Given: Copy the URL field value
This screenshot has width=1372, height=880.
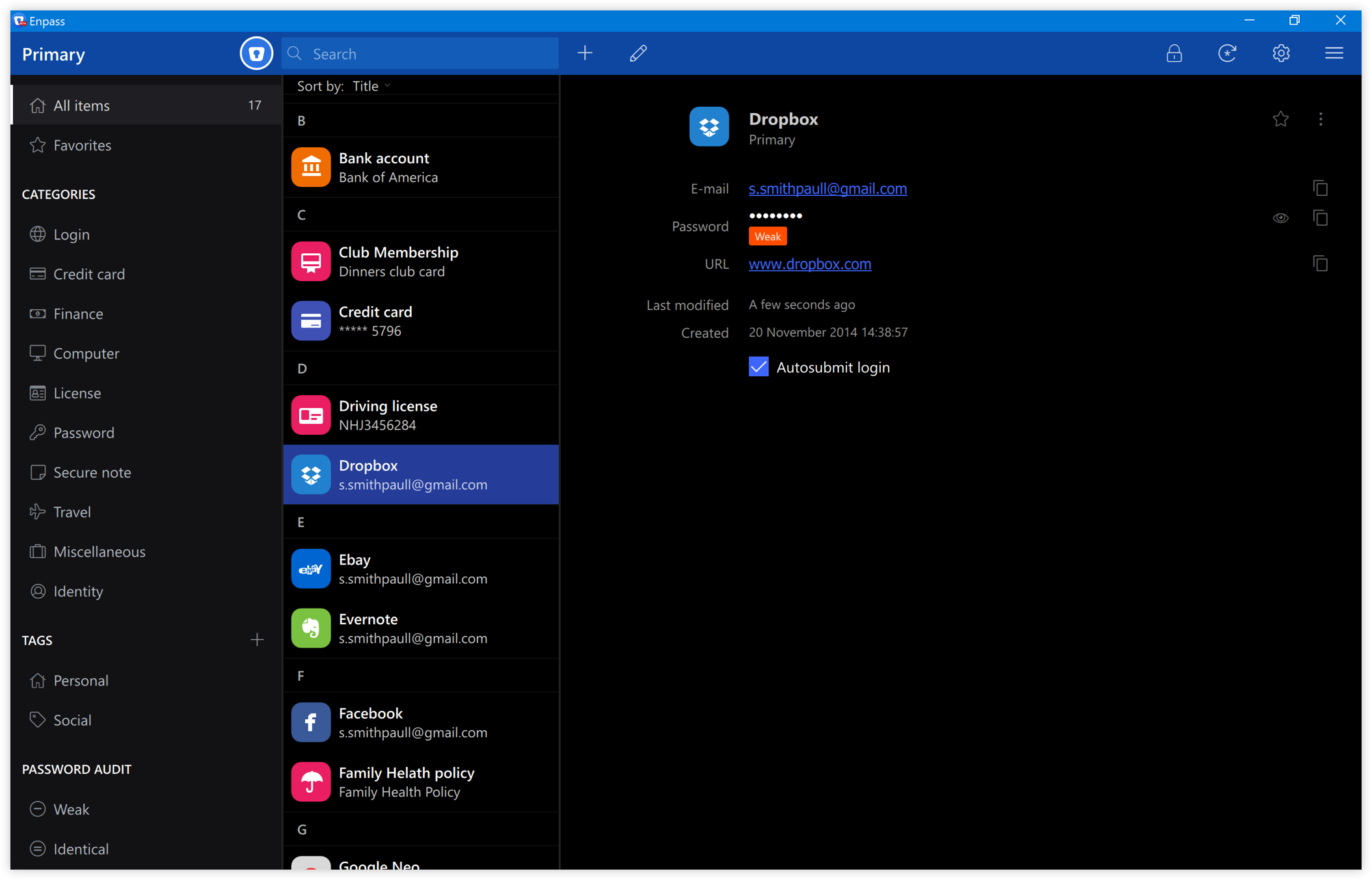Looking at the screenshot, I should 1321,264.
